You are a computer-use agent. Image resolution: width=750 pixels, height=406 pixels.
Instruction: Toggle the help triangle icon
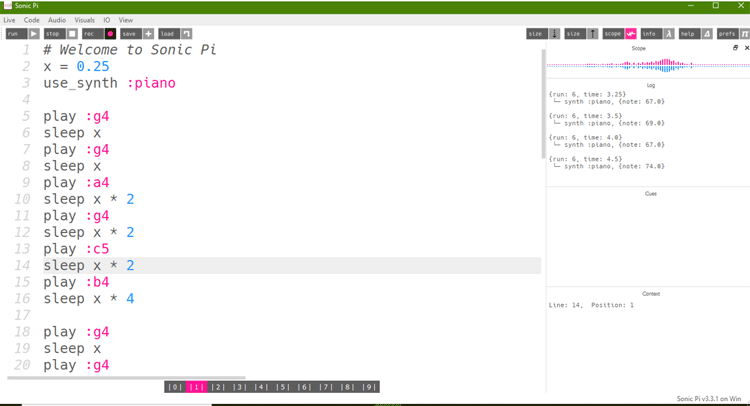point(707,33)
